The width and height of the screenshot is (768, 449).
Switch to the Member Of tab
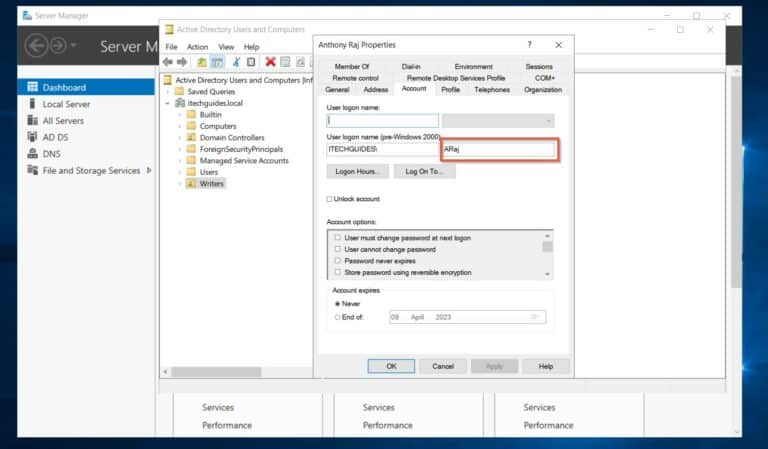click(352, 67)
